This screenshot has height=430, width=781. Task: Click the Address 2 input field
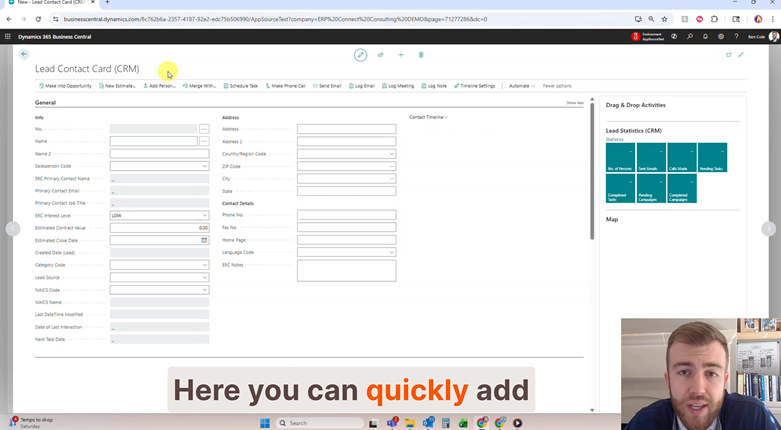(347, 142)
